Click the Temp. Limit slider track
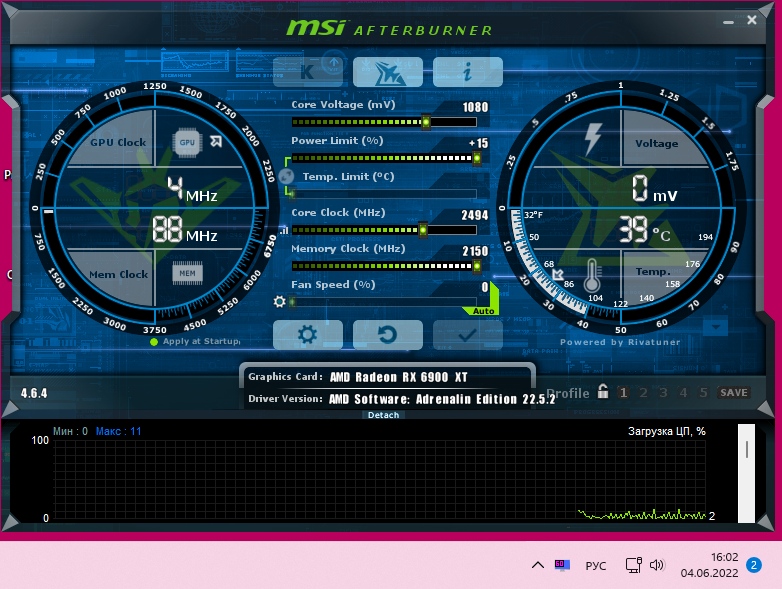782x589 pixels. pyautogui.click(x=384, y=194)
